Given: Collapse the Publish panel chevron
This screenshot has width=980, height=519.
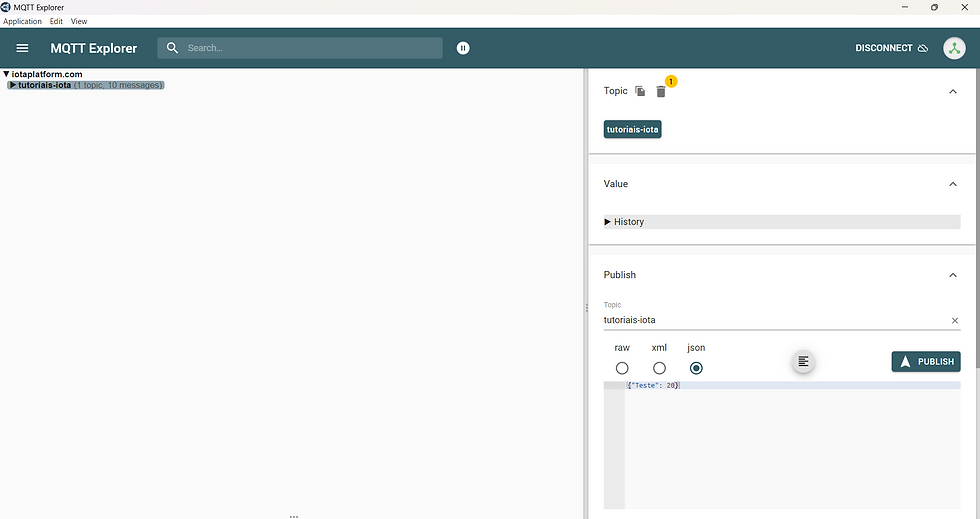Looking at the screenshot, I should point(953,275).
